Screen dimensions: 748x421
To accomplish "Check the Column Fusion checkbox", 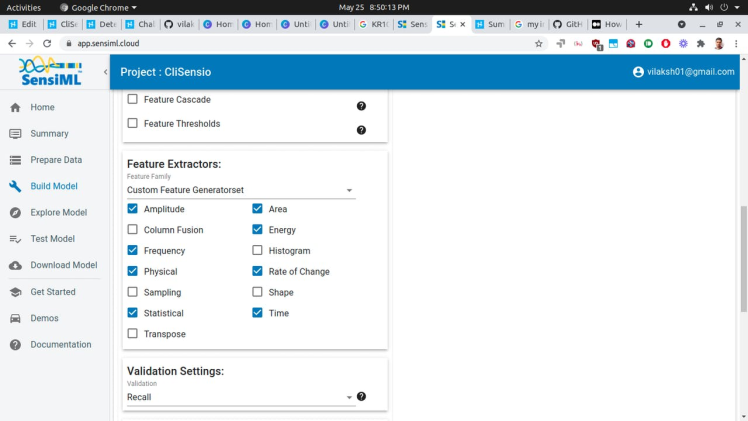I will [x=133, y=229].
